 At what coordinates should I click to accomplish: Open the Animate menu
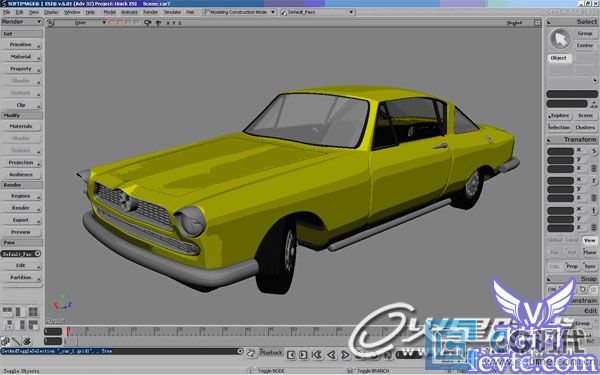[x=129, y=12]
